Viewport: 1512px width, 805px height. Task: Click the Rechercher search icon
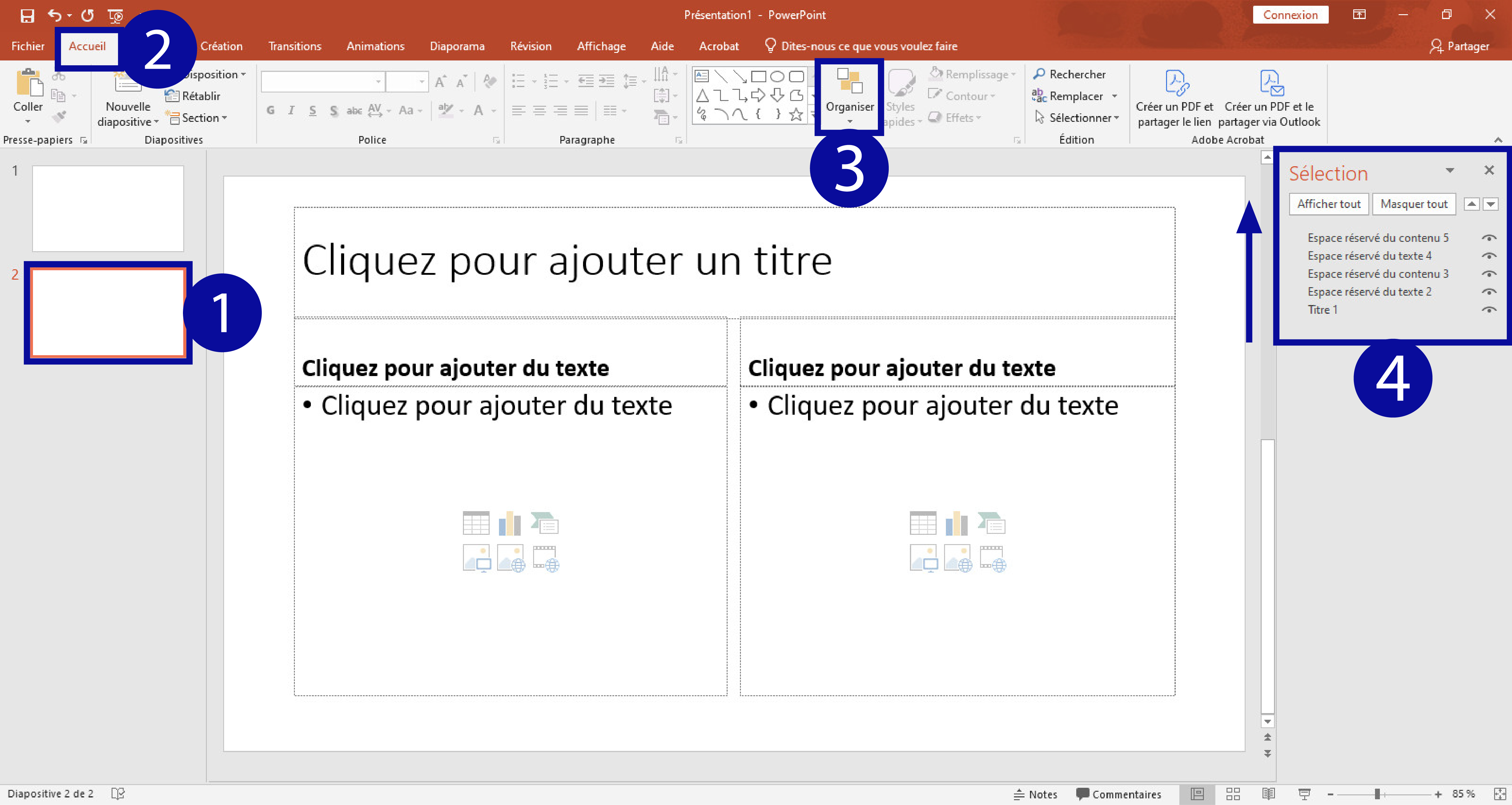(1039, 74)
